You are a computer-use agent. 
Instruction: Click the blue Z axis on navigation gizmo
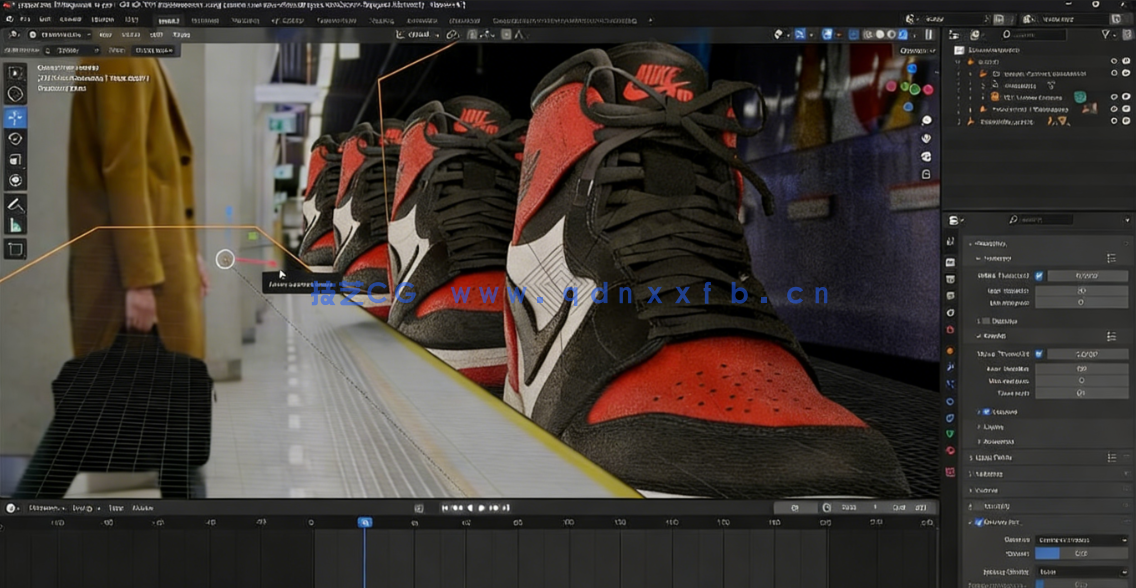(911, 69)
